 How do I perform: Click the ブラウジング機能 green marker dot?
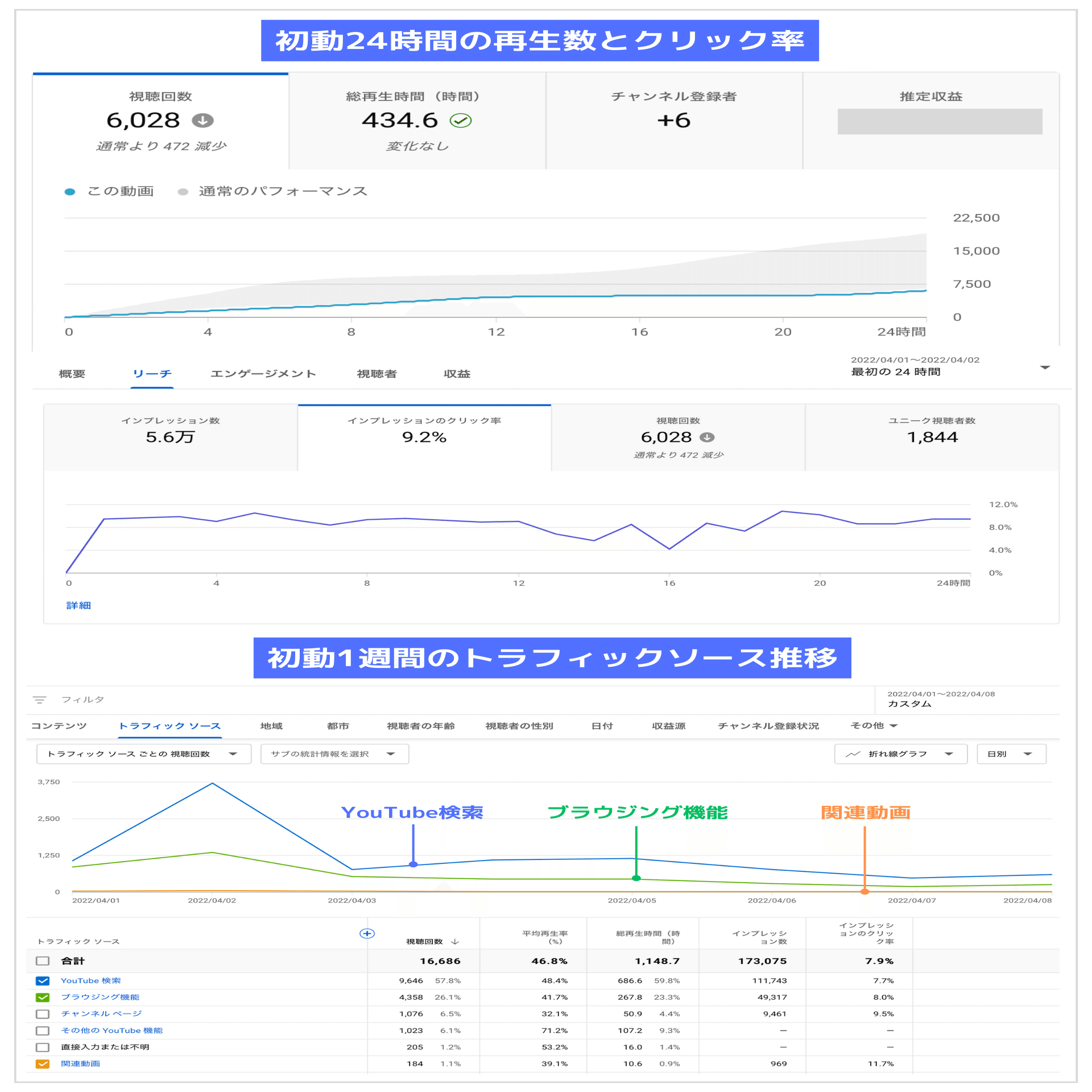(636, 878)
